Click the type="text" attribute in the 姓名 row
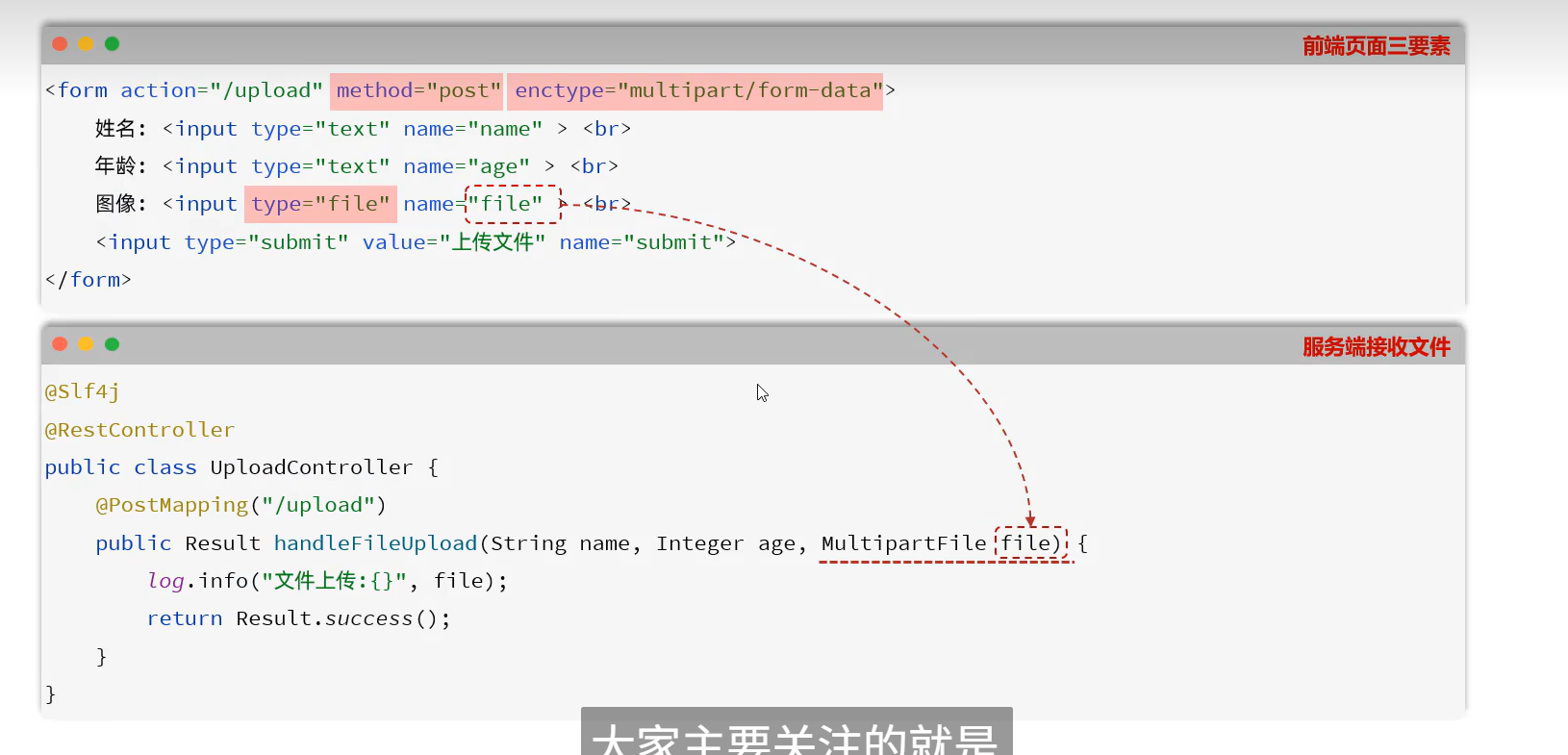The width and height of the screenshot is (1568, 755). (320, 129)
